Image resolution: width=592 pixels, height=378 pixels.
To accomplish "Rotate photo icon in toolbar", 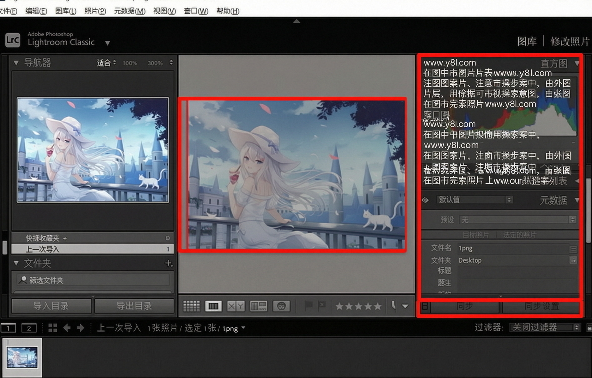I will [393, 305].
